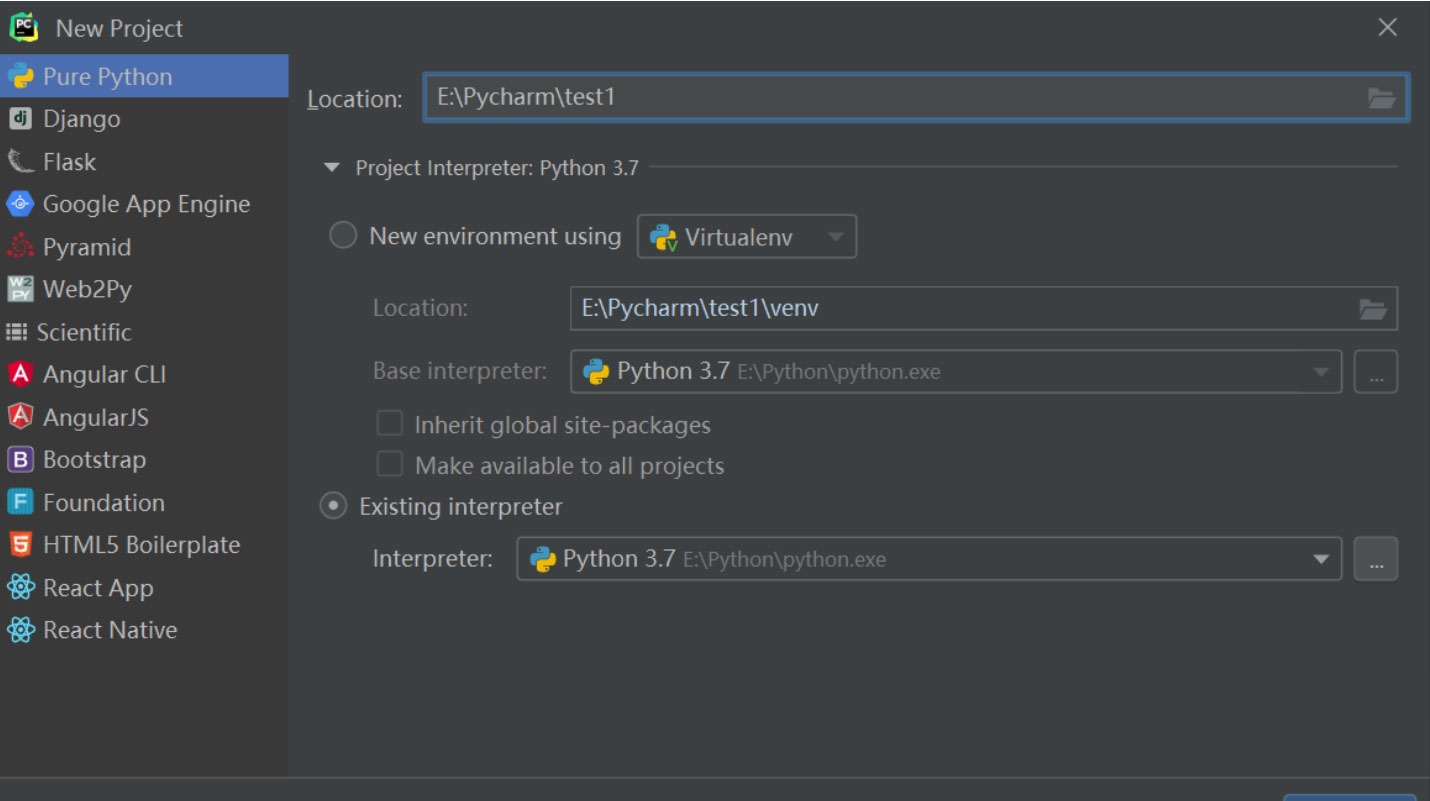
Task: Choose Pyramid project type
Action: point(144,247)
